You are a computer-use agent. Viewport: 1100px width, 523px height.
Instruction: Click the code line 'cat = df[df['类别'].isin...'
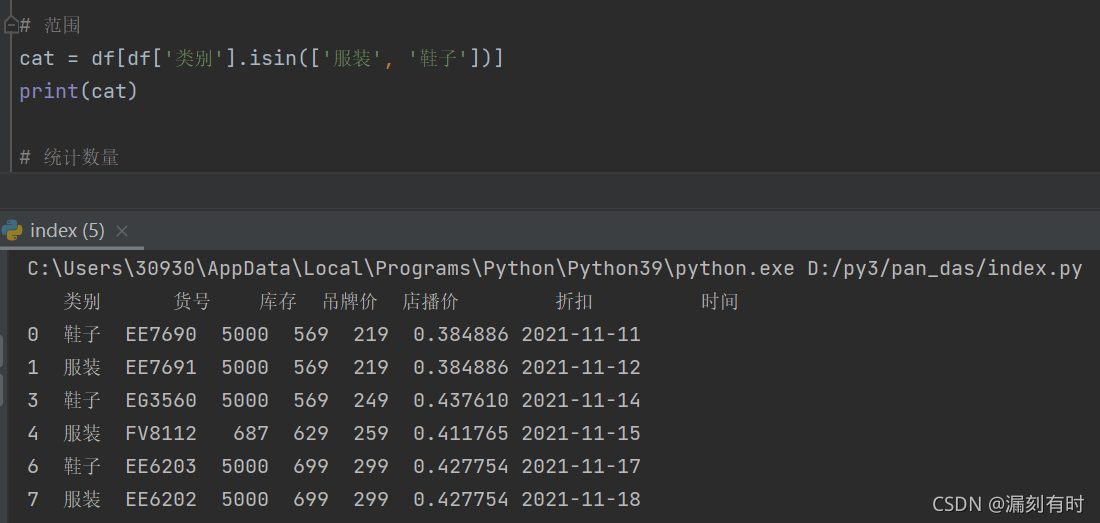pos(262,58)
